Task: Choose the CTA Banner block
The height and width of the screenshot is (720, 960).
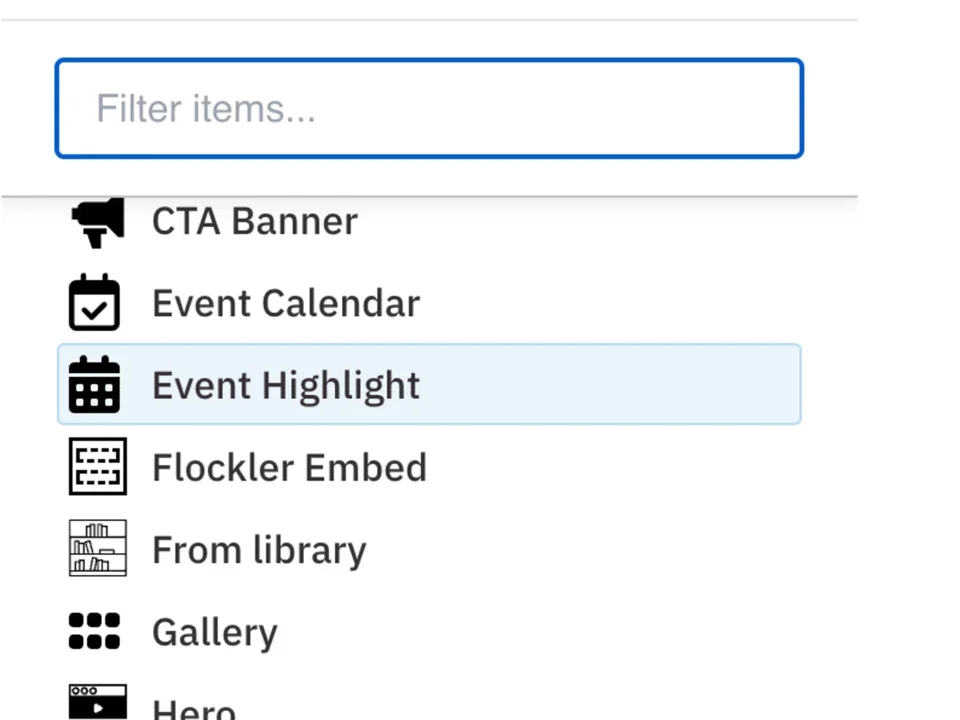Action: pyautogui.click(x=254, y=221)
